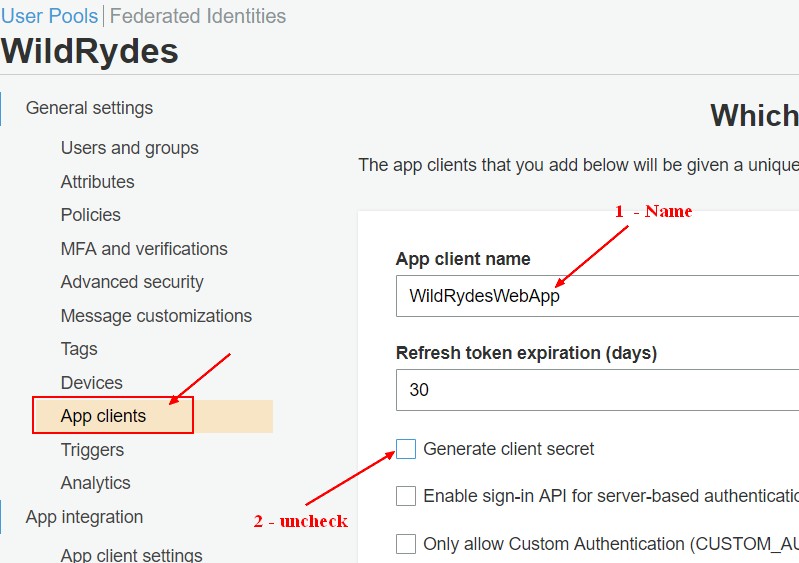The height and width of the screenshot is (563, 799).
Task: Select App clients menu item
Action: [103, 416]
